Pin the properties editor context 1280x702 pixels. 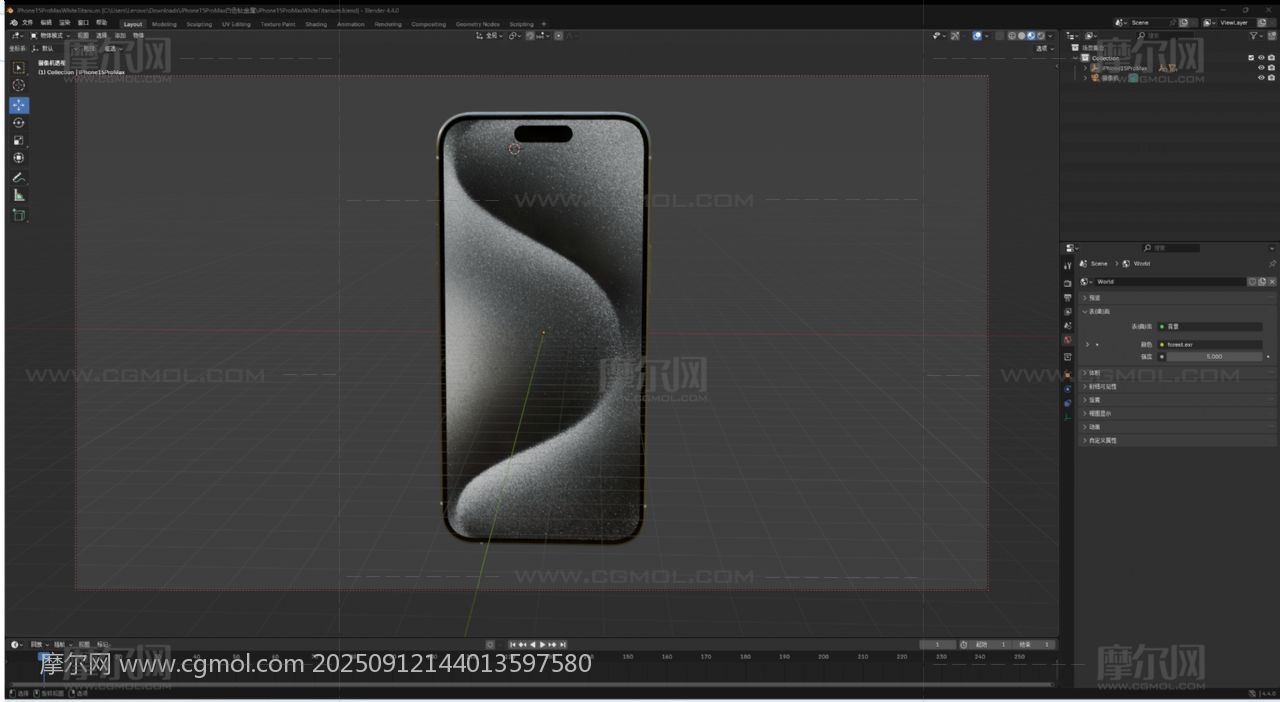(x=1272, y=263)
